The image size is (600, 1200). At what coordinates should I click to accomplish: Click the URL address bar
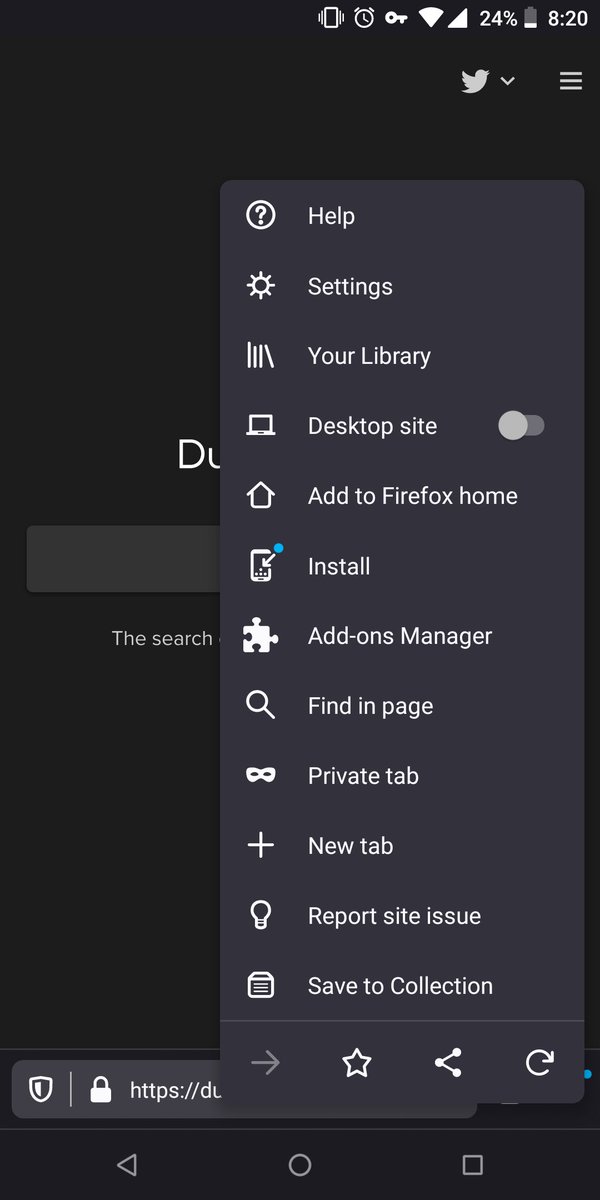(244, 1089)
